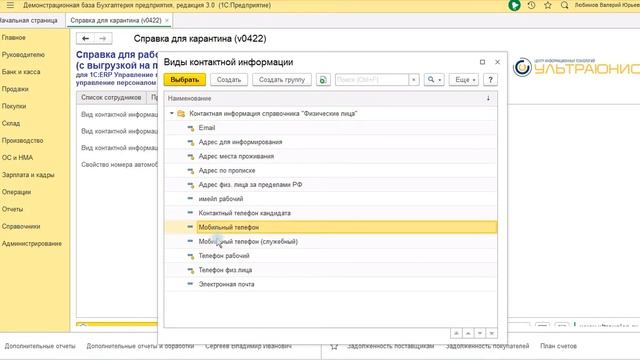The image size is (640, 360).
Task: Click the sort arrow in the Наименование header
Action: pyautogui.click(x=488, y=98)
